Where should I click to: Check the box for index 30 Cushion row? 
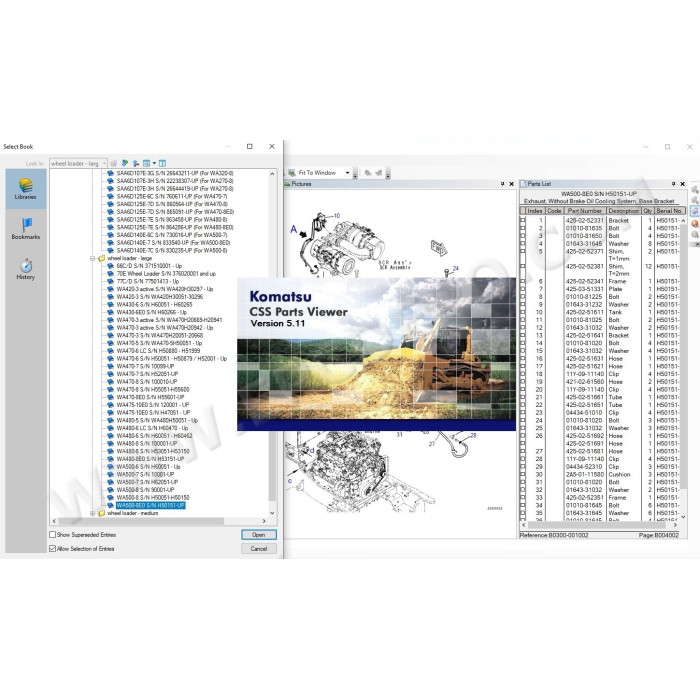coord(523,475)
